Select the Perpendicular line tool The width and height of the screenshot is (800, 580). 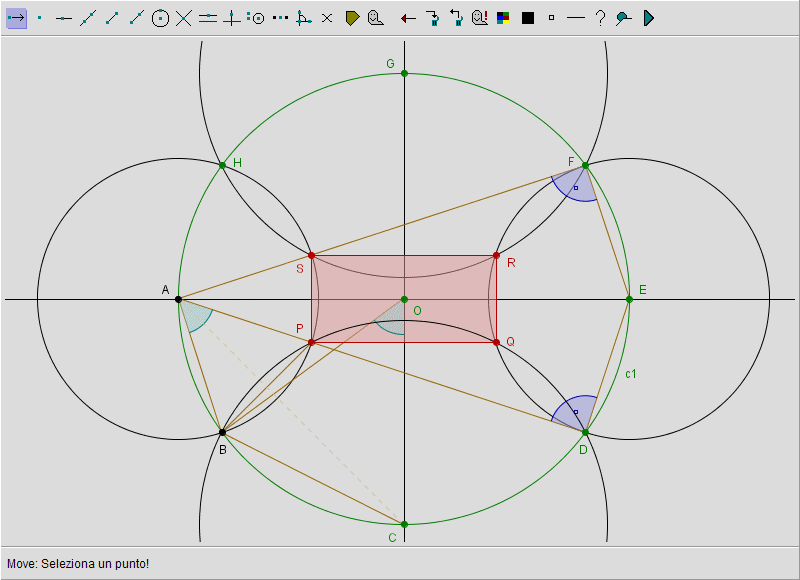tap(232, 18)
